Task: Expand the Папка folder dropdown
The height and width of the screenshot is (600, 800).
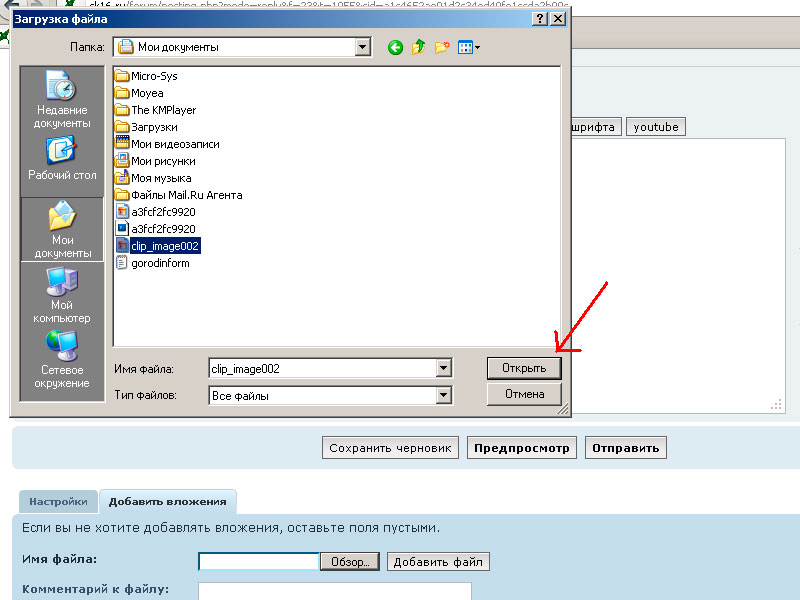Action: pyautogui.click(x=362, y=47)
